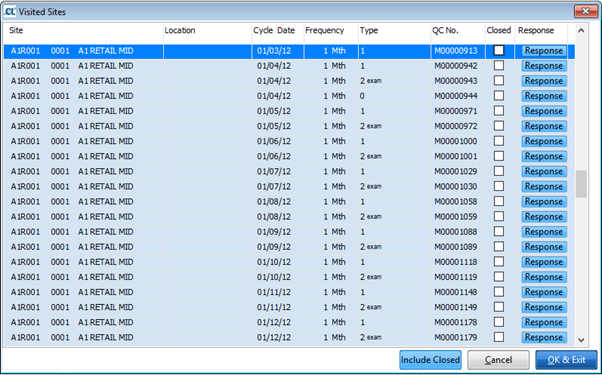Click Response button for M00001000
Screen dimensions: 602x375
[x=544, y=141]
